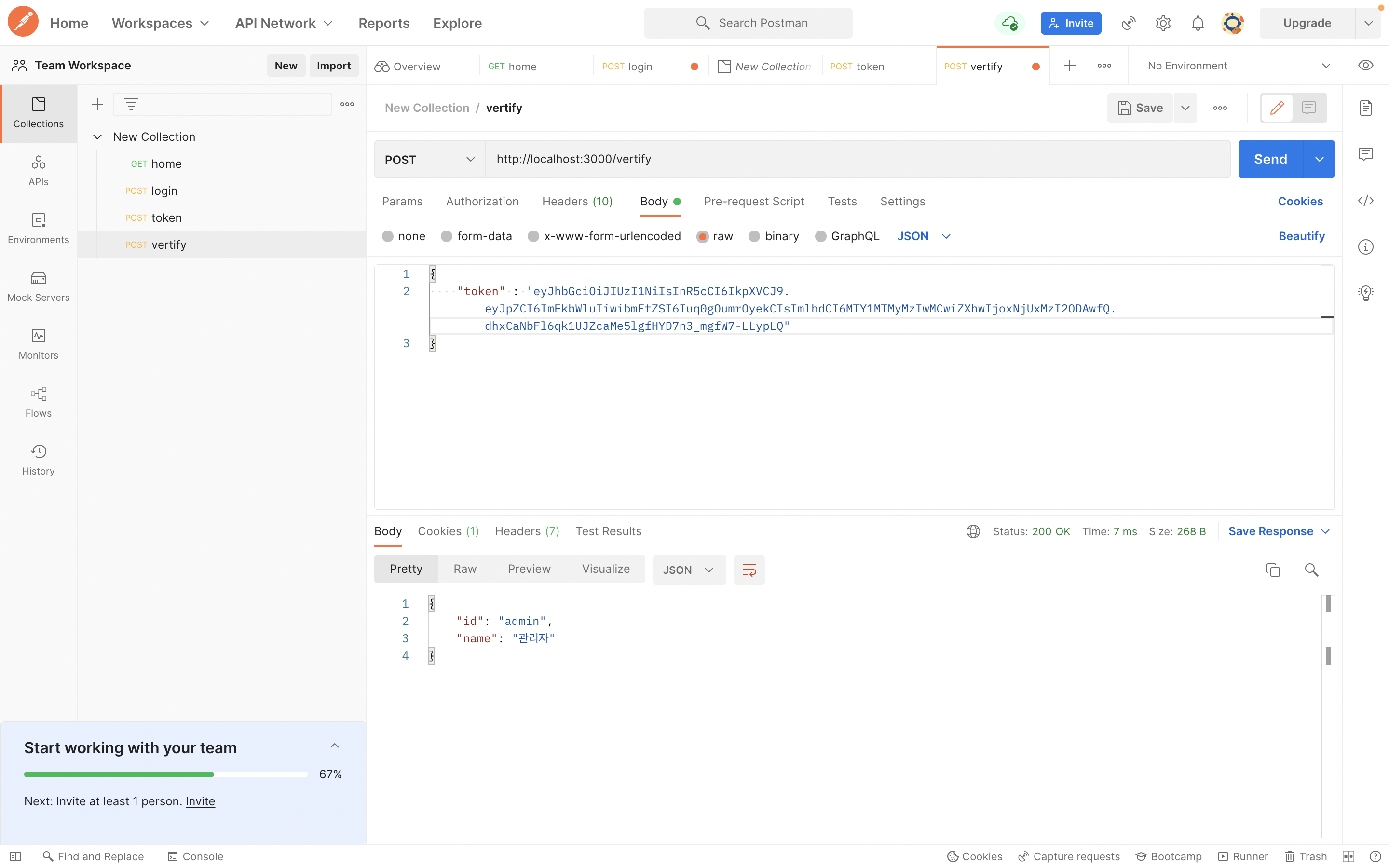1389x868 pixels.
Task: Open tab options ellipsis menu
Action: 1104,66
